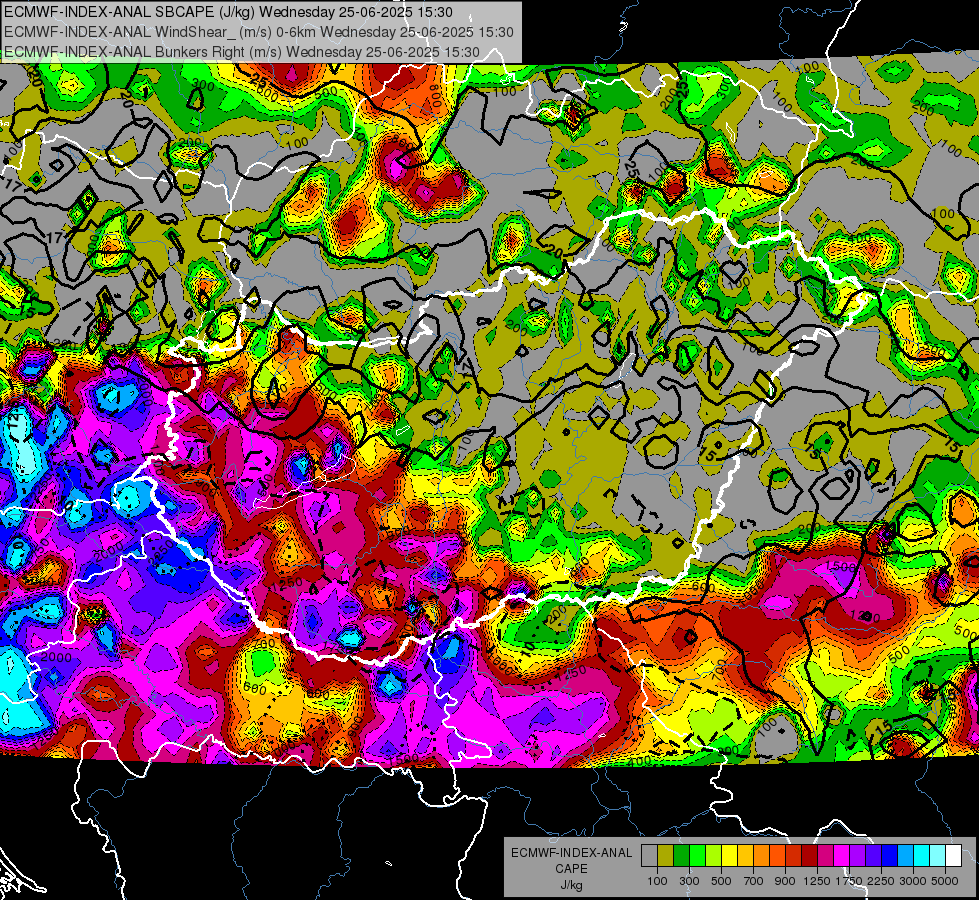
Task: Click the Bunkers Right (m/s) title line
Action: pos(242,52)
